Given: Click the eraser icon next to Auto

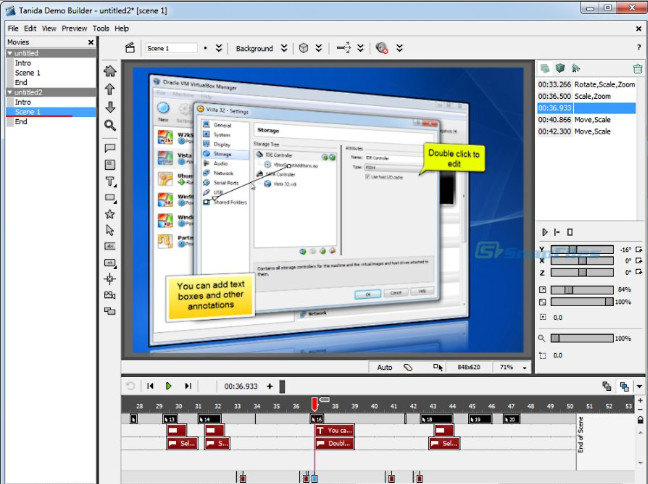Looking at the screenshot, I should [x=408, y=367].
